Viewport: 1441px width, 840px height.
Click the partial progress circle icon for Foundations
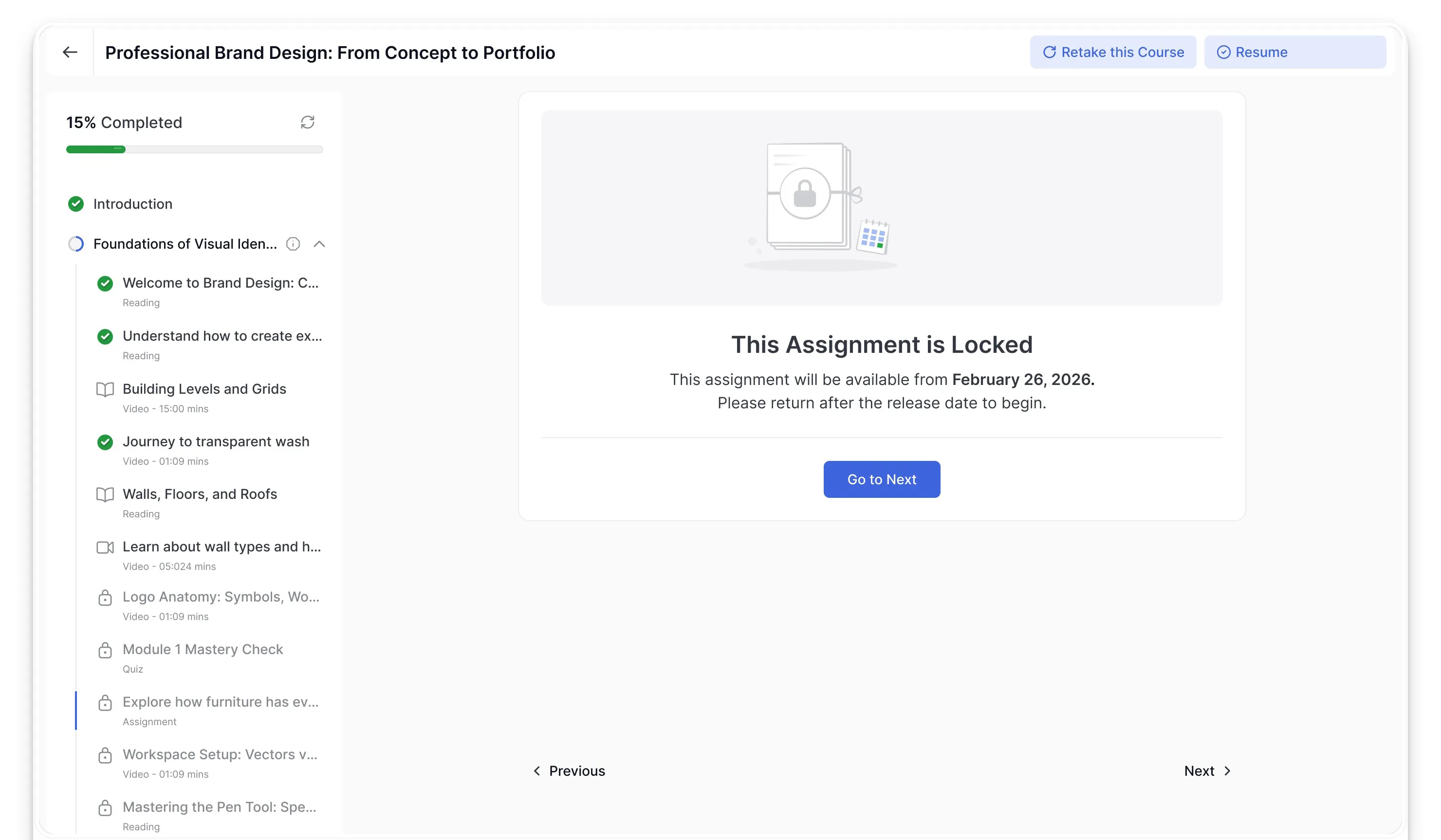coord(75,244)
